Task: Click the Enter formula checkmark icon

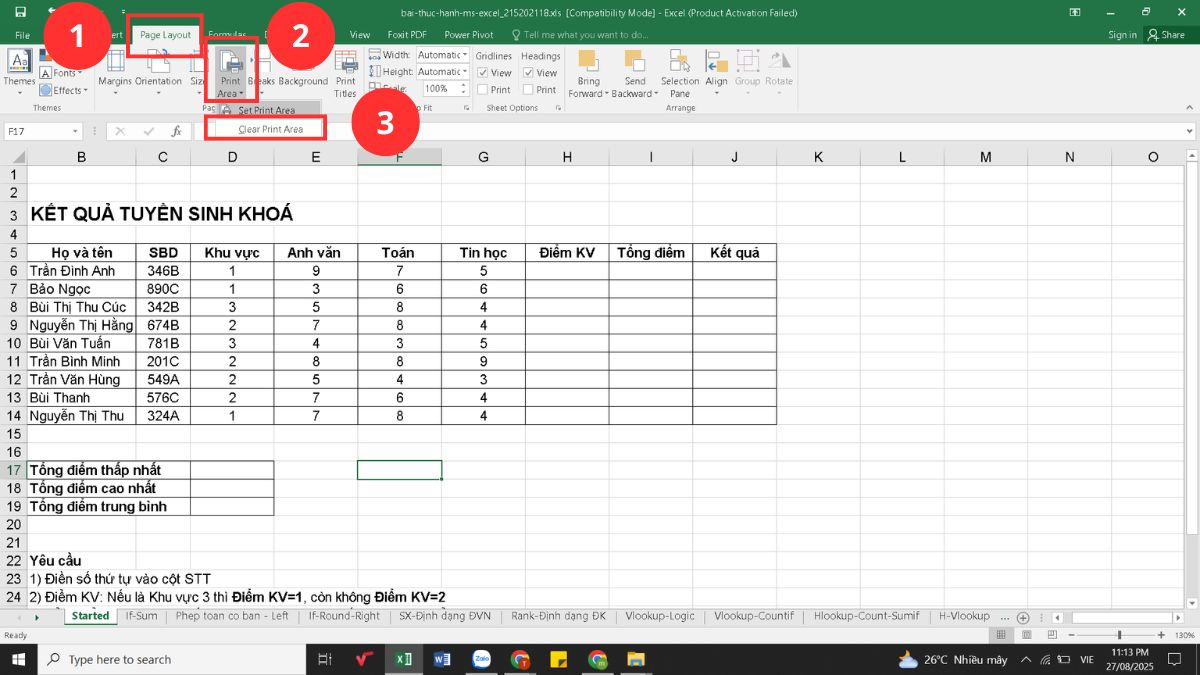Action: (x=149, y=131)
